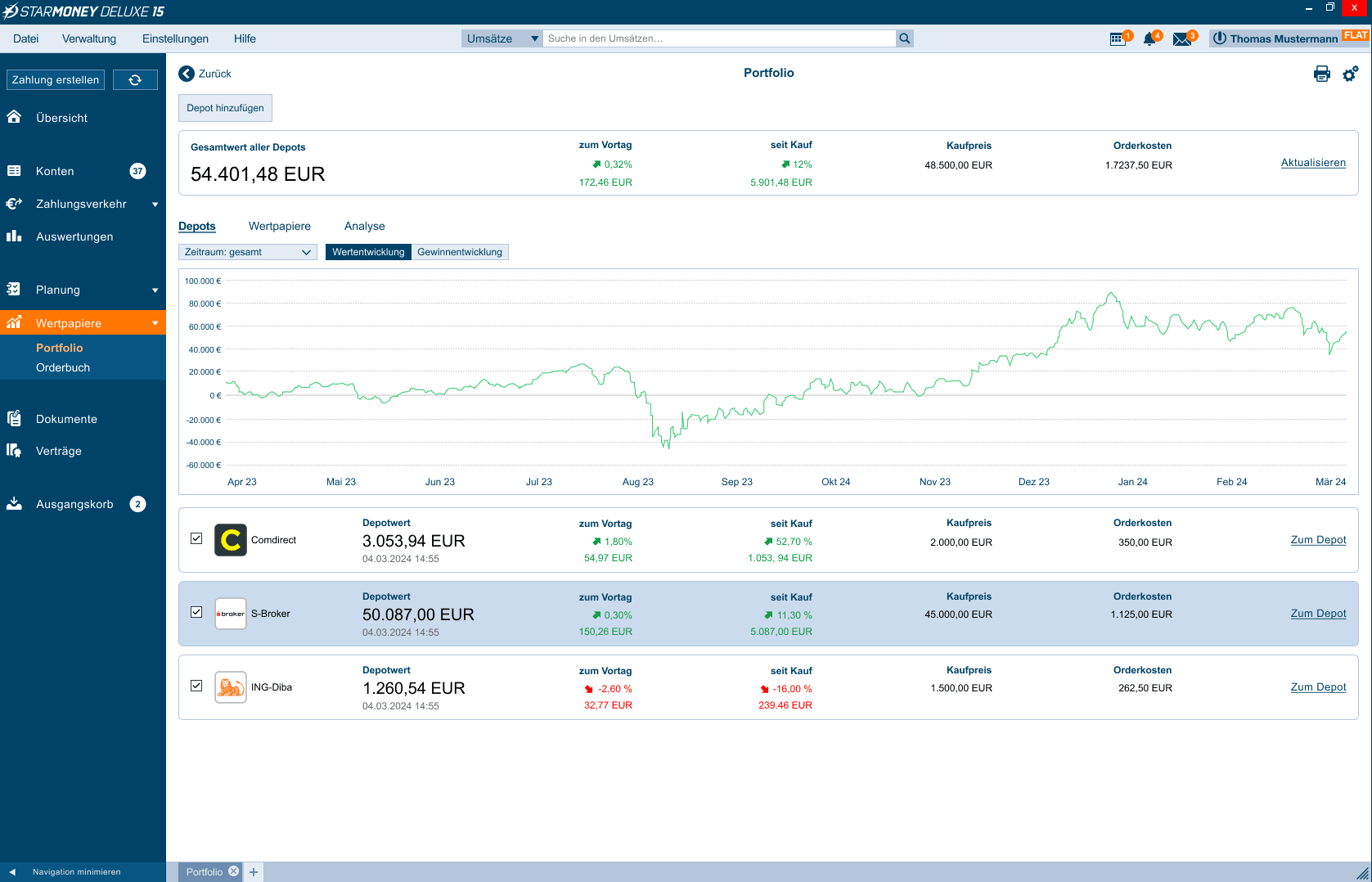Open the Einstellungen menu
Image resolution: width=1372 pixels, height=882 pixels.
point(175,38)
